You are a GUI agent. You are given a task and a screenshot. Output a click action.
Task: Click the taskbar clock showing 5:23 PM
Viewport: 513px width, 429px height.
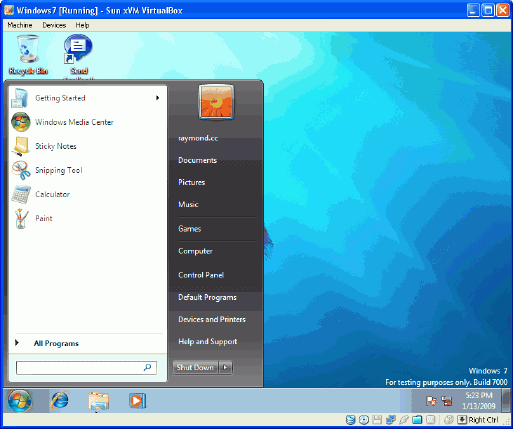479,400
